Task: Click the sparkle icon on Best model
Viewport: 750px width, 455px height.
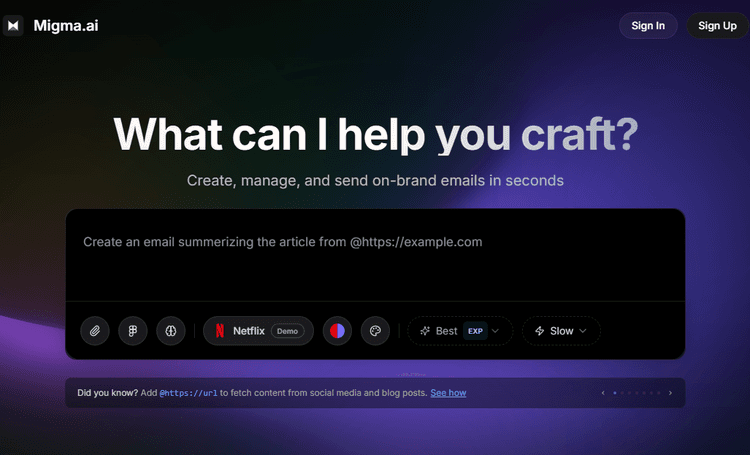Action: click(x=425, y=331)
